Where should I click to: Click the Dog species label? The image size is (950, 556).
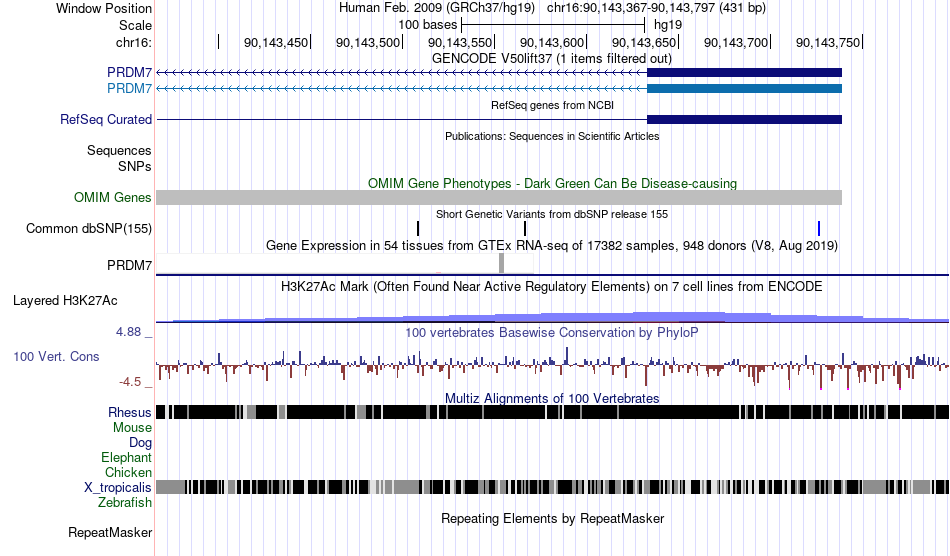pyautogui.click(x=140, y=443)
